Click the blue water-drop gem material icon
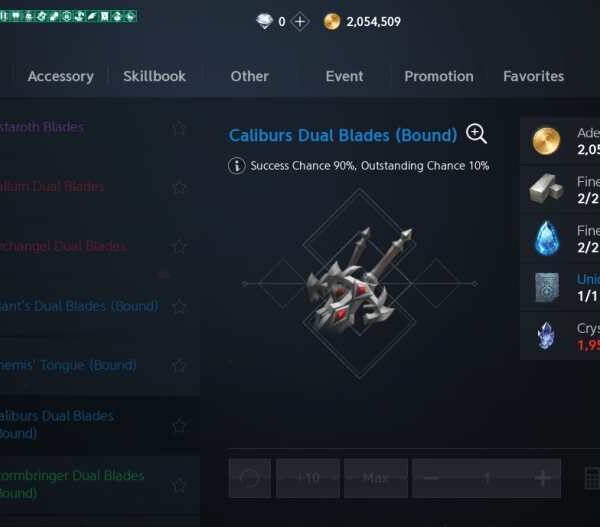 click(x=546, y=238)
